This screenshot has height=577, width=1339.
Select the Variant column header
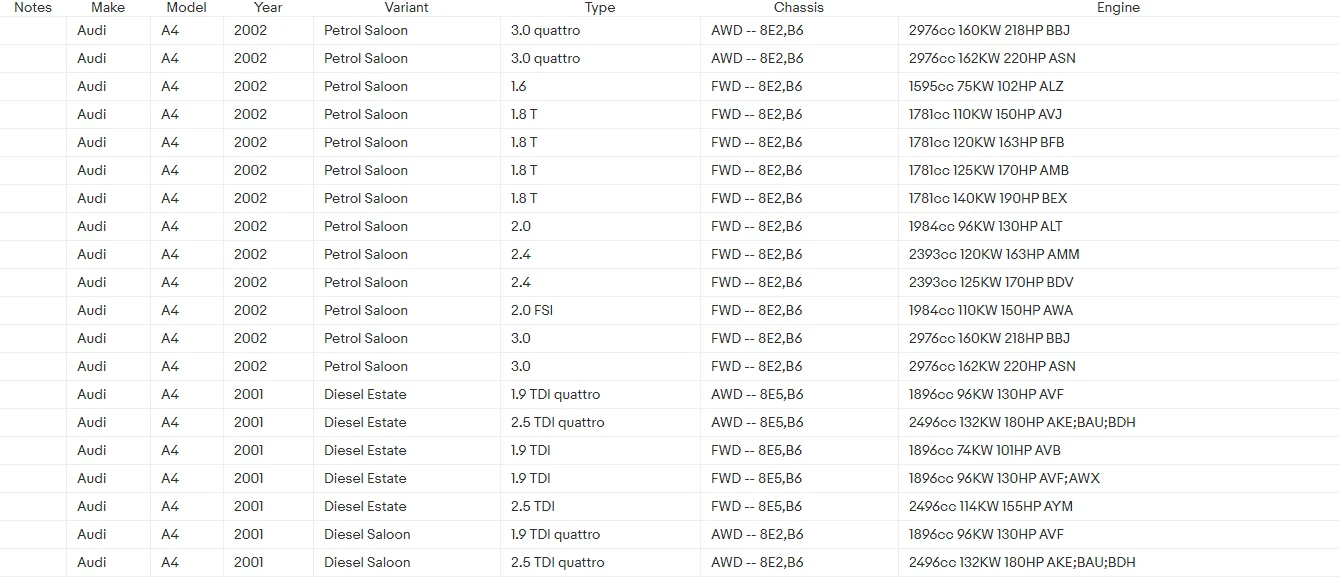(406, 7)
